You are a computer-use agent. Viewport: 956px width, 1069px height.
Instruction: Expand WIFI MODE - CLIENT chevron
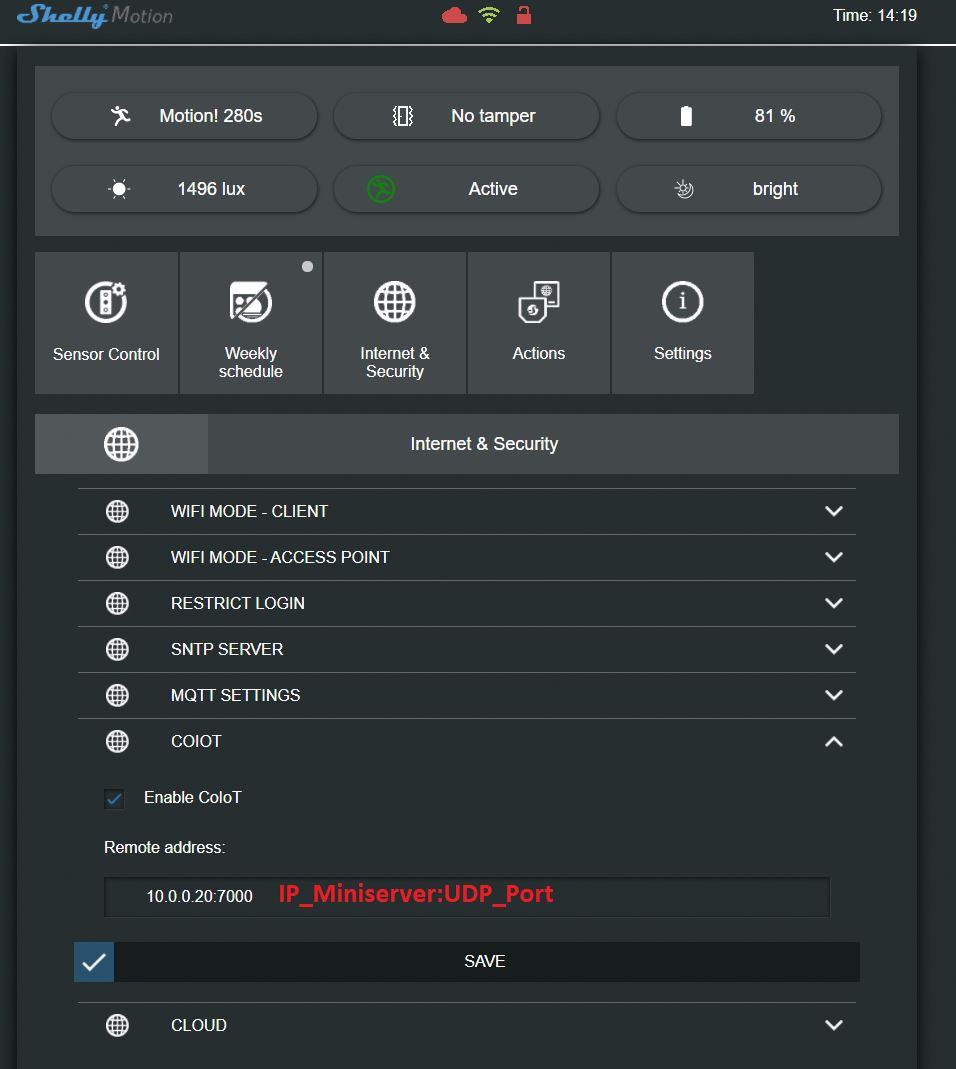(834, 511)
